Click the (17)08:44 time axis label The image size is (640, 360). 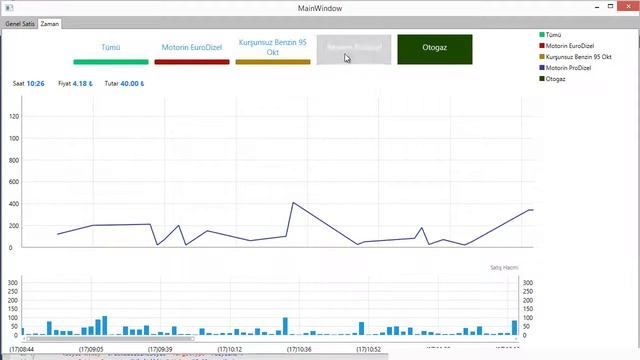[22, 350]
